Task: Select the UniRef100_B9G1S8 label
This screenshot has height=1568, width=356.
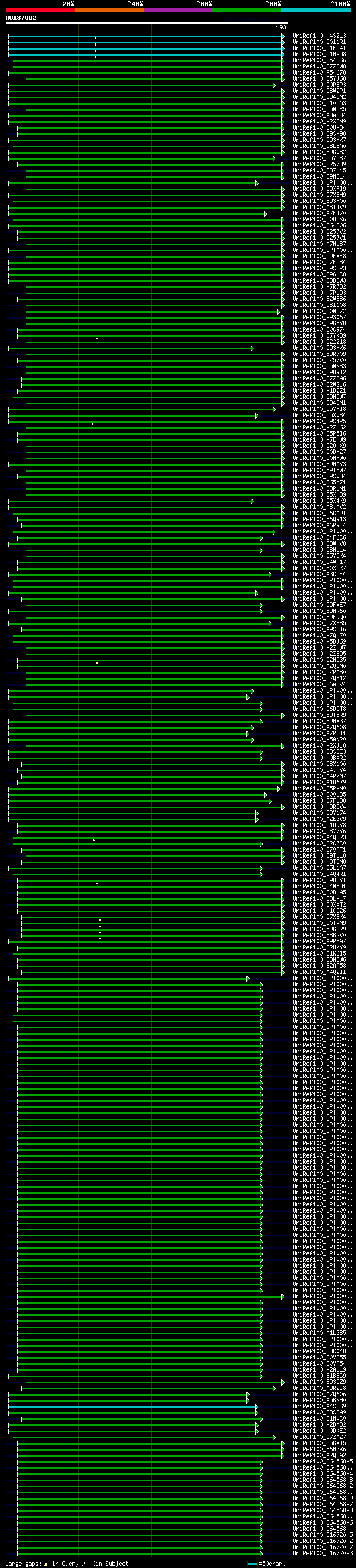Action: click(x=319, y=275)
